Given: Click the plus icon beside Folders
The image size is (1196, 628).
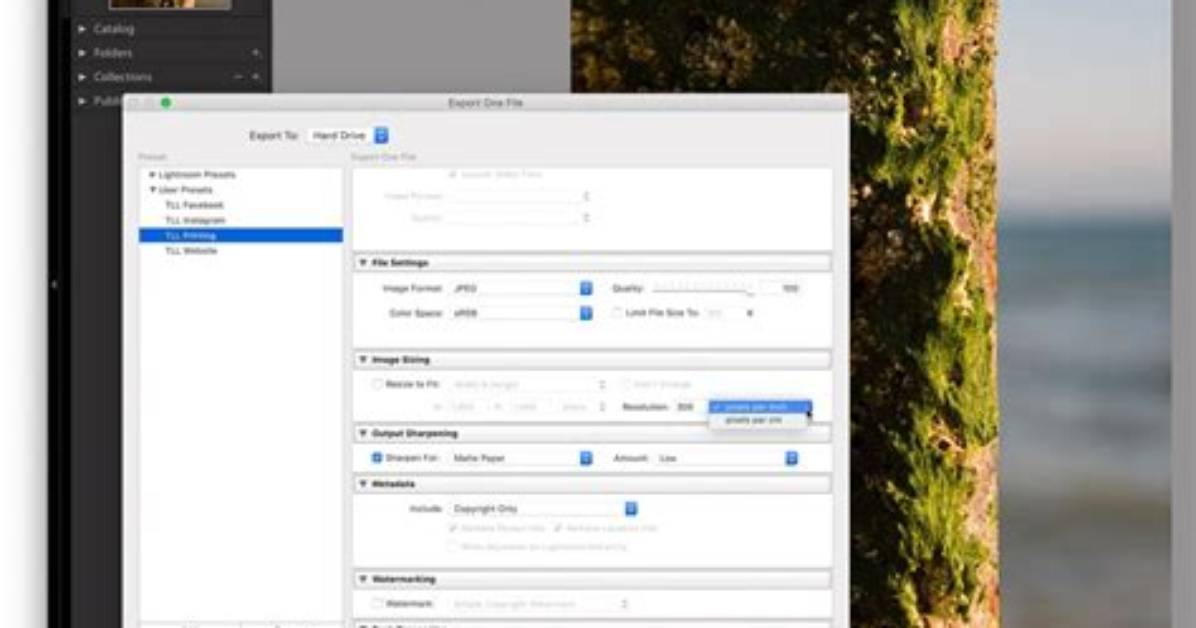Looking at the screenshot, I should coord(256,53).
